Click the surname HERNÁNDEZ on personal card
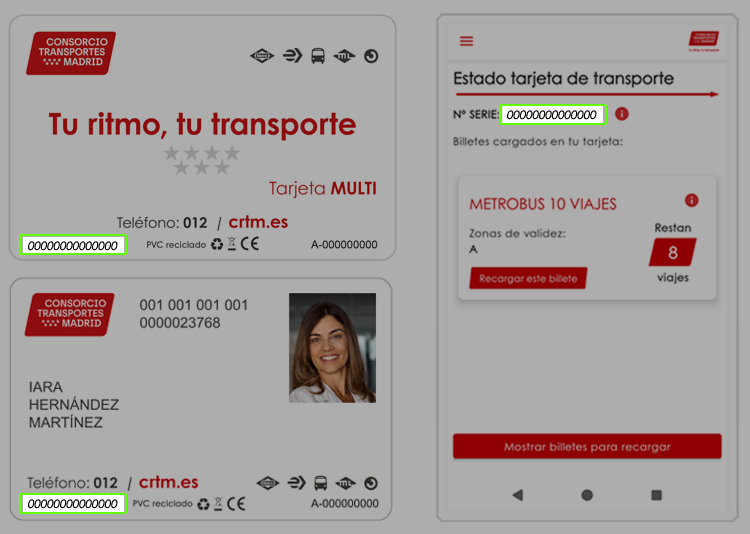Screen dimensions: 750x534 tap(74, 404)
